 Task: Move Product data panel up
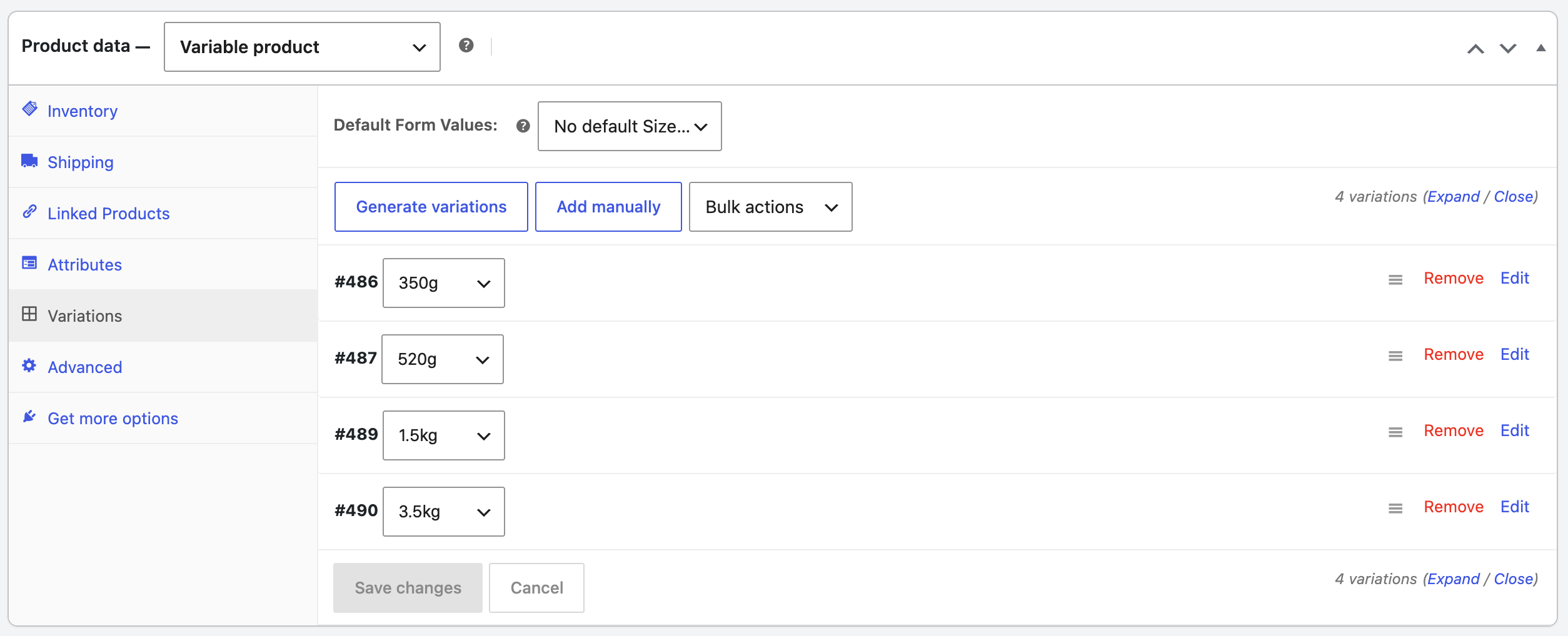pos(1475,48)
